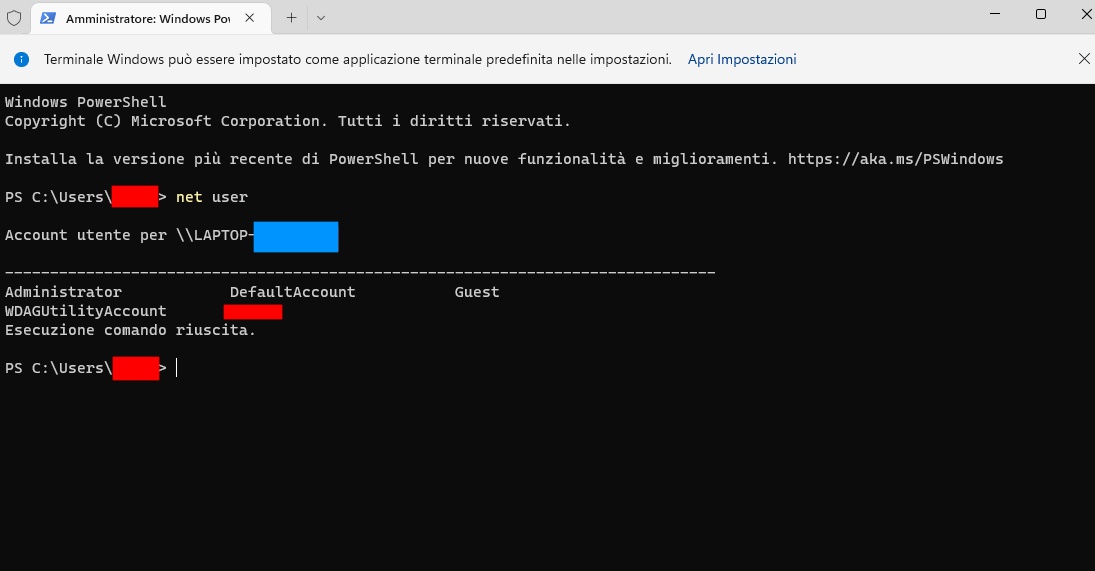Click 'Account utente per' line
This screenshot has height=571, width=1095.
click(172, 235)
